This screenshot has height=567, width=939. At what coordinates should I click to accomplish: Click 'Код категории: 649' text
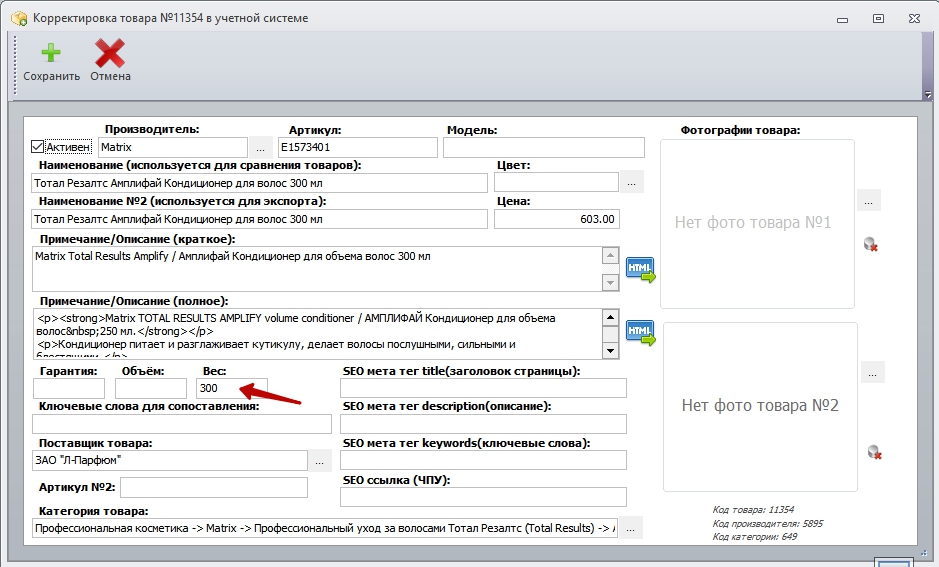tap(755, 536)
